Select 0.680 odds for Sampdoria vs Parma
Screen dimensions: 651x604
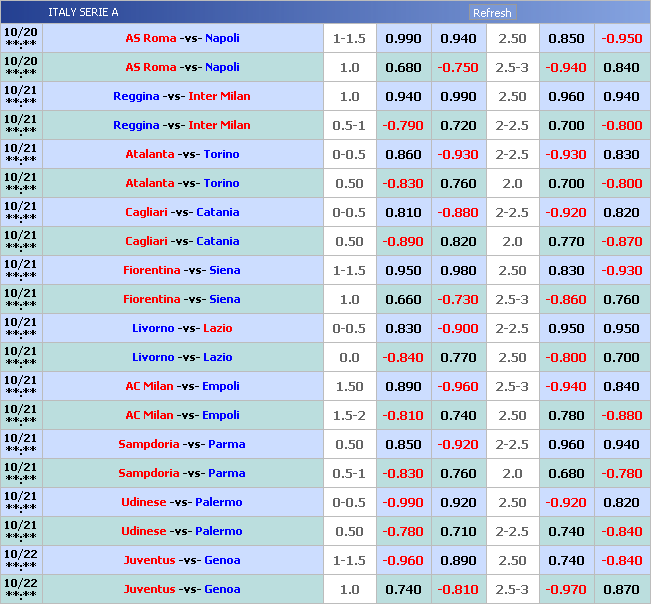tap(566, 473)
